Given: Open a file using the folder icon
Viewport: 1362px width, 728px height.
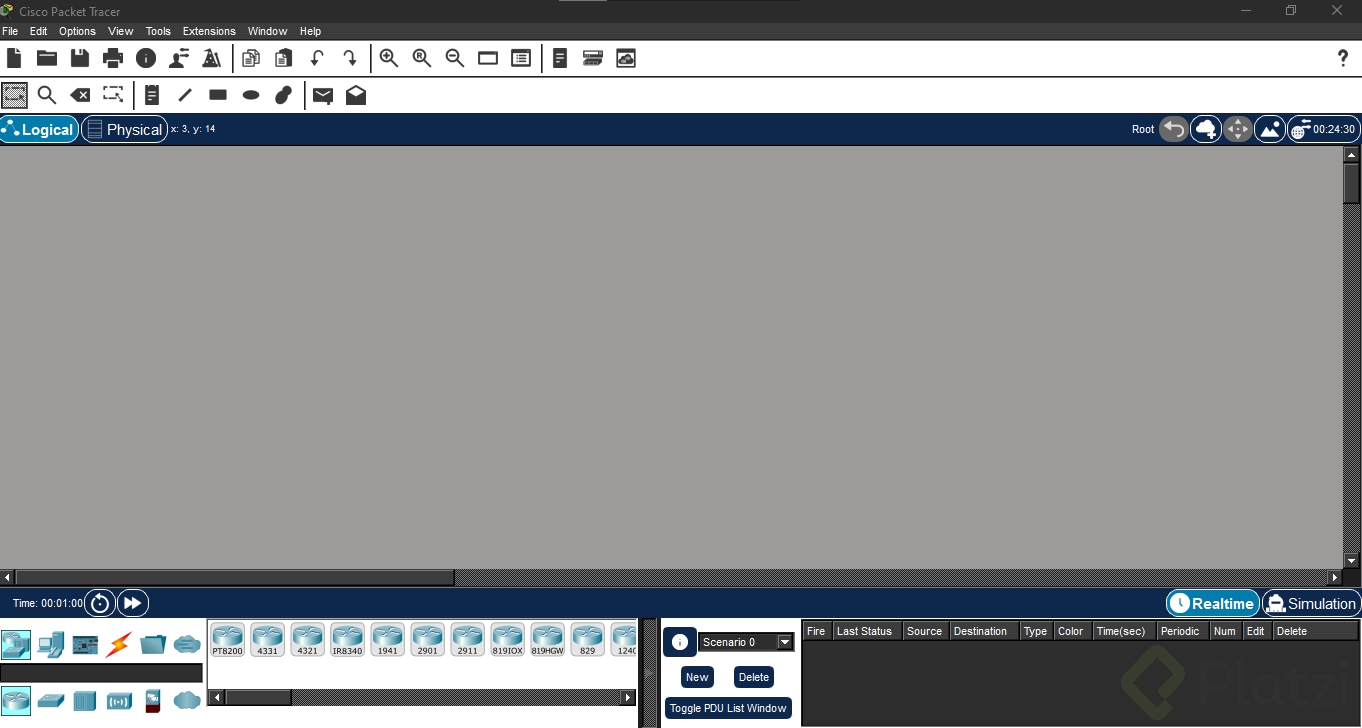Looking at the screenshot, I should 47,58.
